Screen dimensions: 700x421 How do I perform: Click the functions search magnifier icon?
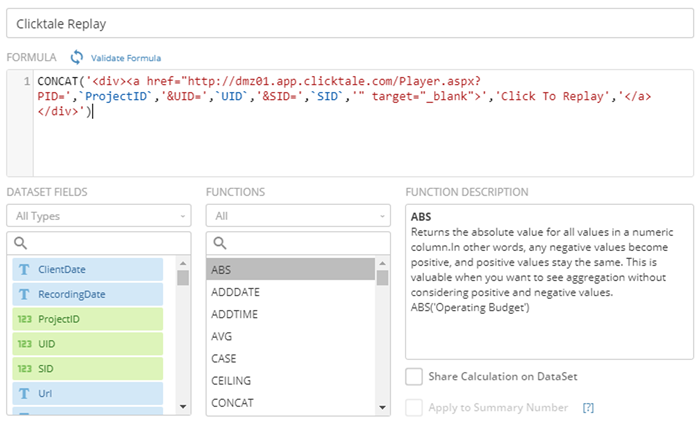coord(220,243)
